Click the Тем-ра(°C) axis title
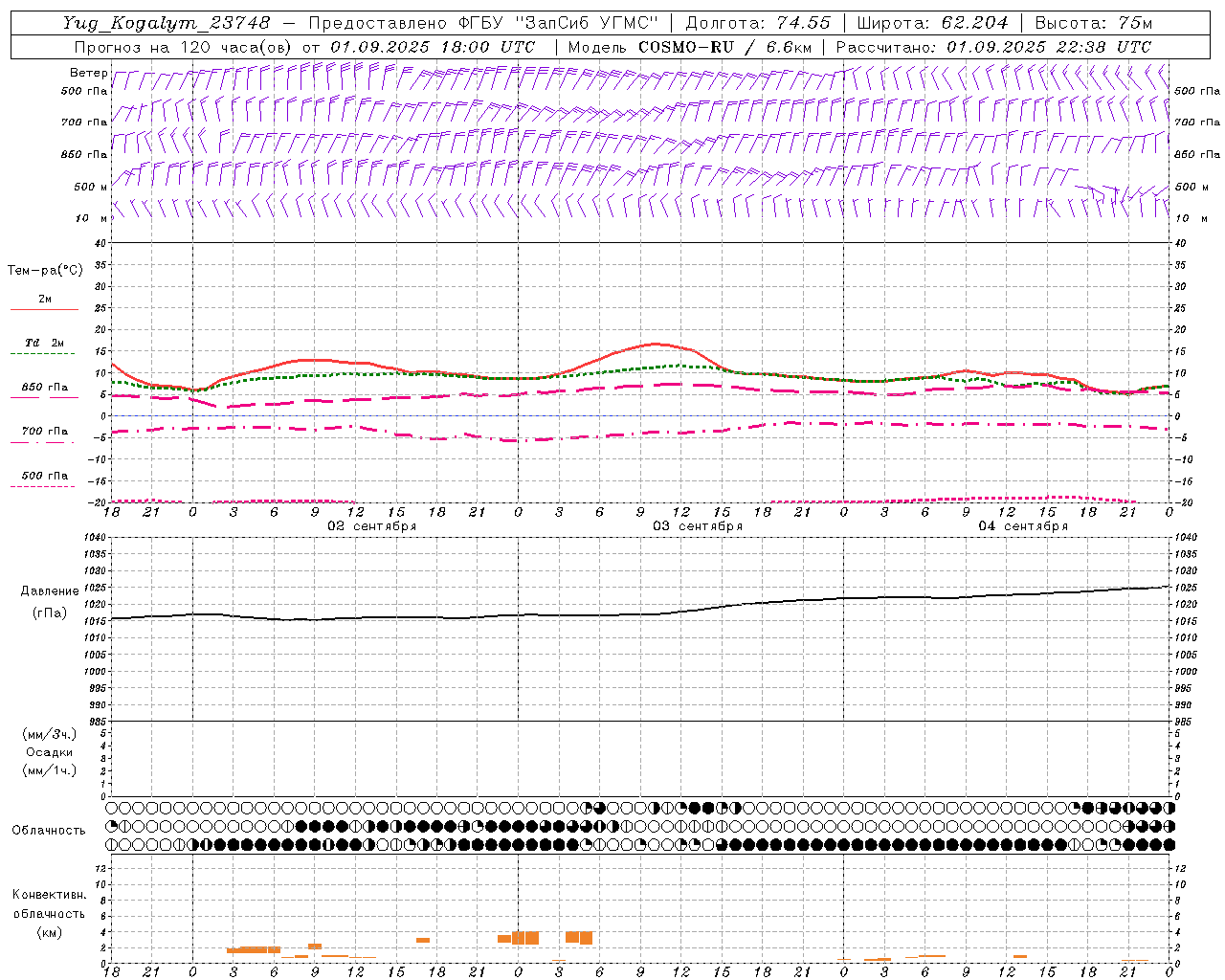 45,270
